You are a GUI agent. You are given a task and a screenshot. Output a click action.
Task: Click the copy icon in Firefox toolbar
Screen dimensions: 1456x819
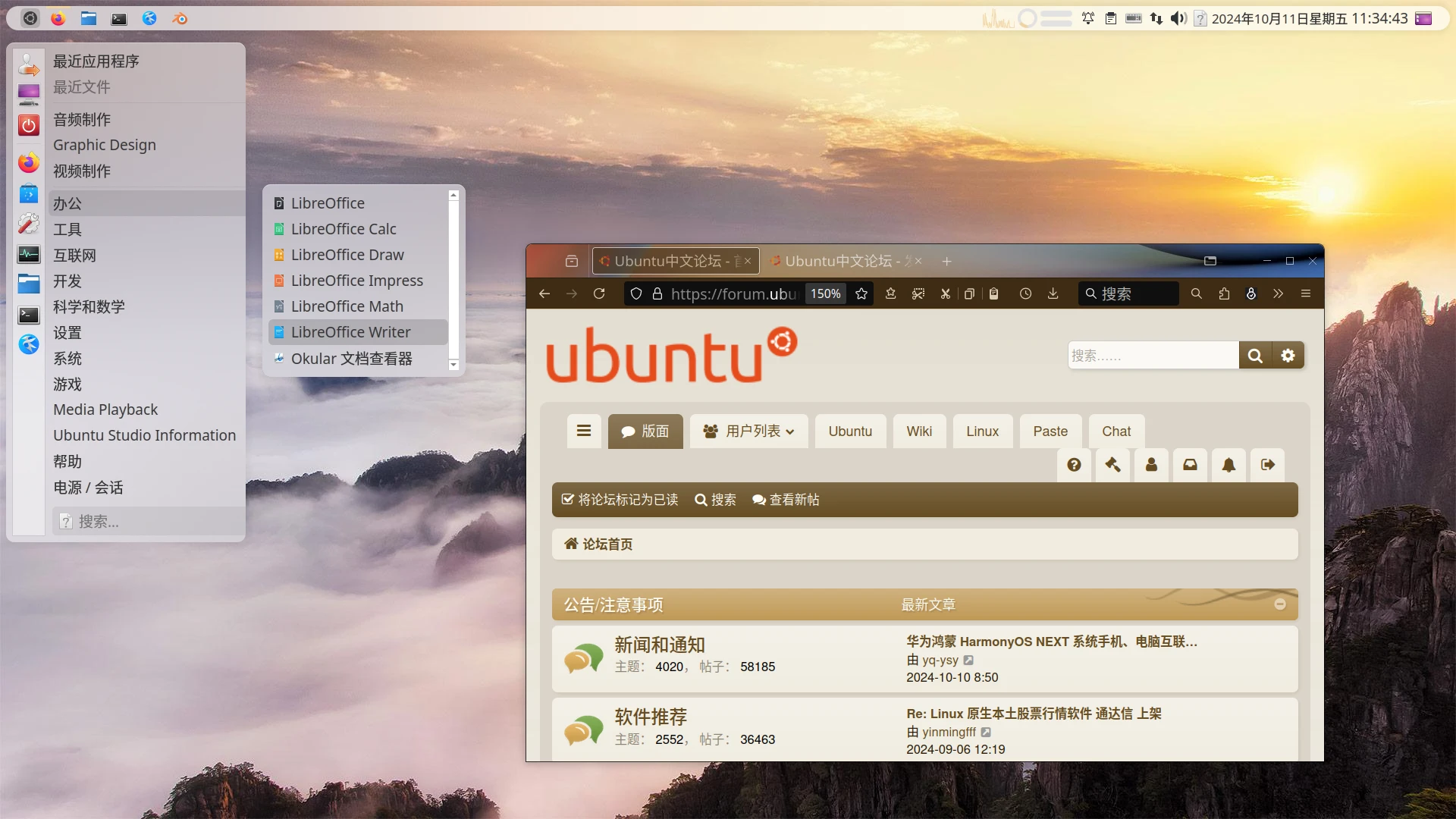coord(969,293)
